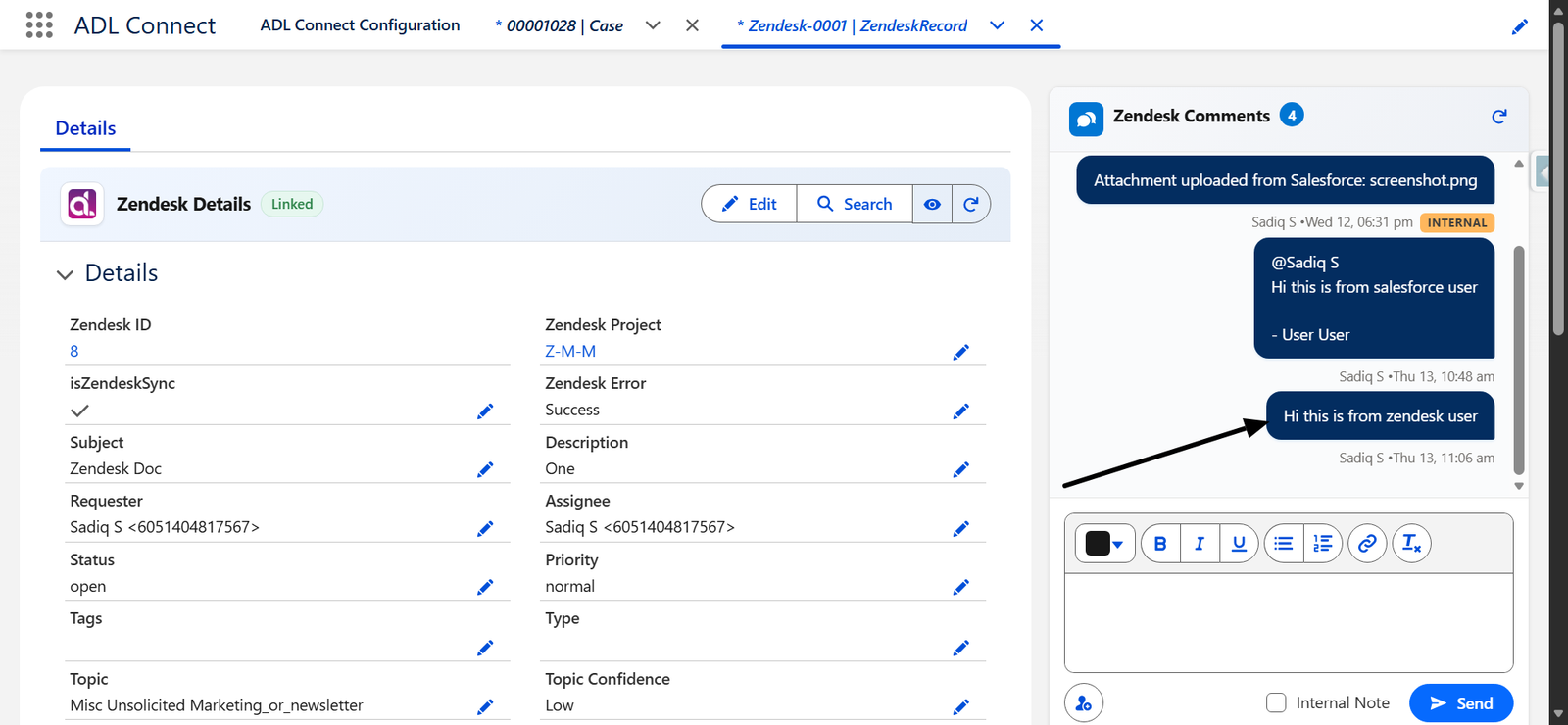Click the Edit button

[x=750, y=204]
